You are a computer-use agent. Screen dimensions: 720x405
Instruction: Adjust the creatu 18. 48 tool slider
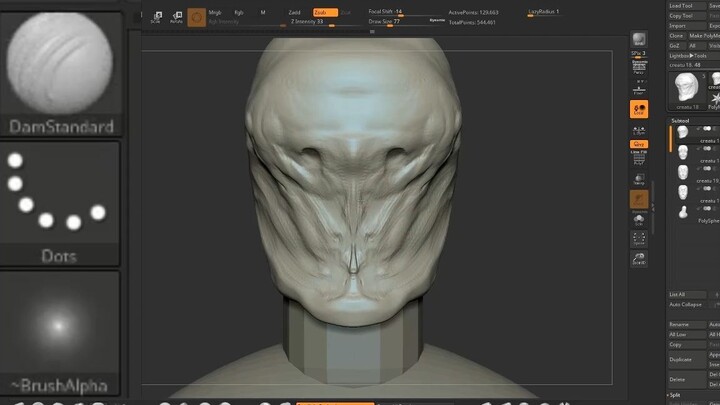point(693,65)
